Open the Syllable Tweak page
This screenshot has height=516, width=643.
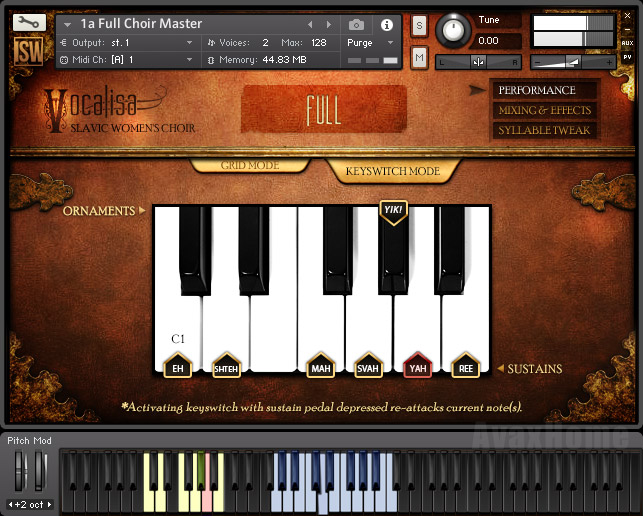(544, 130)
